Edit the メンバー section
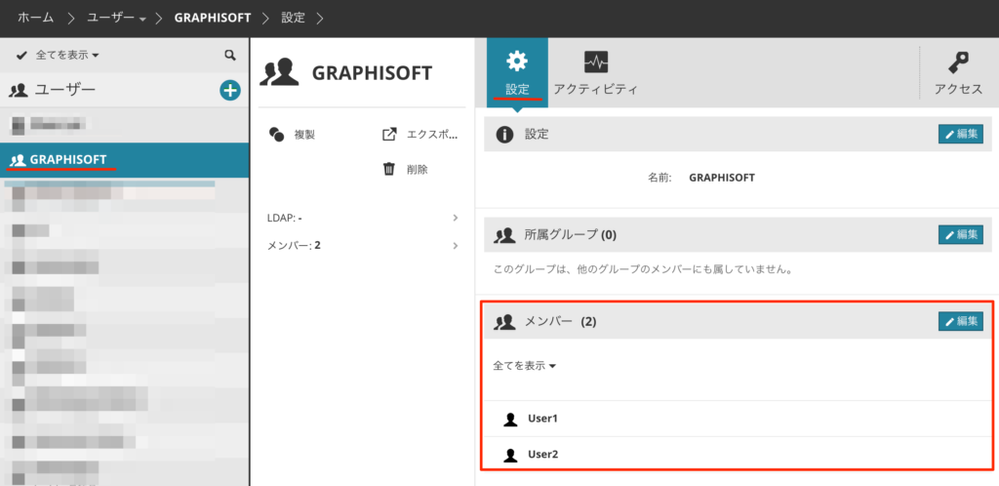999x486 pixels. pos(961,321)
